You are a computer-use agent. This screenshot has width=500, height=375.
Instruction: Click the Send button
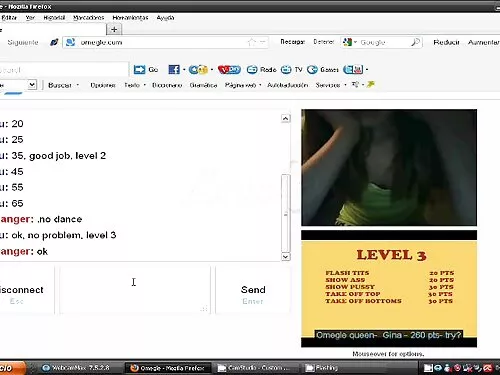click(x=253, y=290)
